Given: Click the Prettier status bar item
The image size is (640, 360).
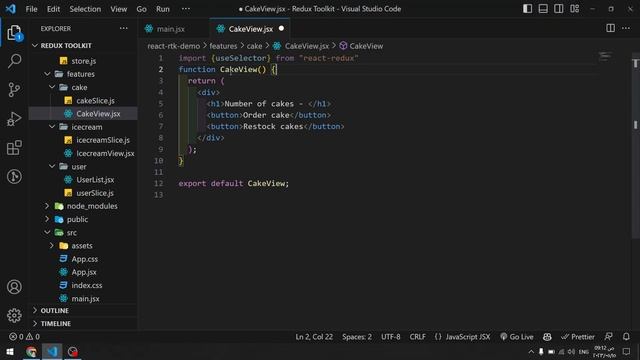Looking at the screenshot, I should click(578, 337).
